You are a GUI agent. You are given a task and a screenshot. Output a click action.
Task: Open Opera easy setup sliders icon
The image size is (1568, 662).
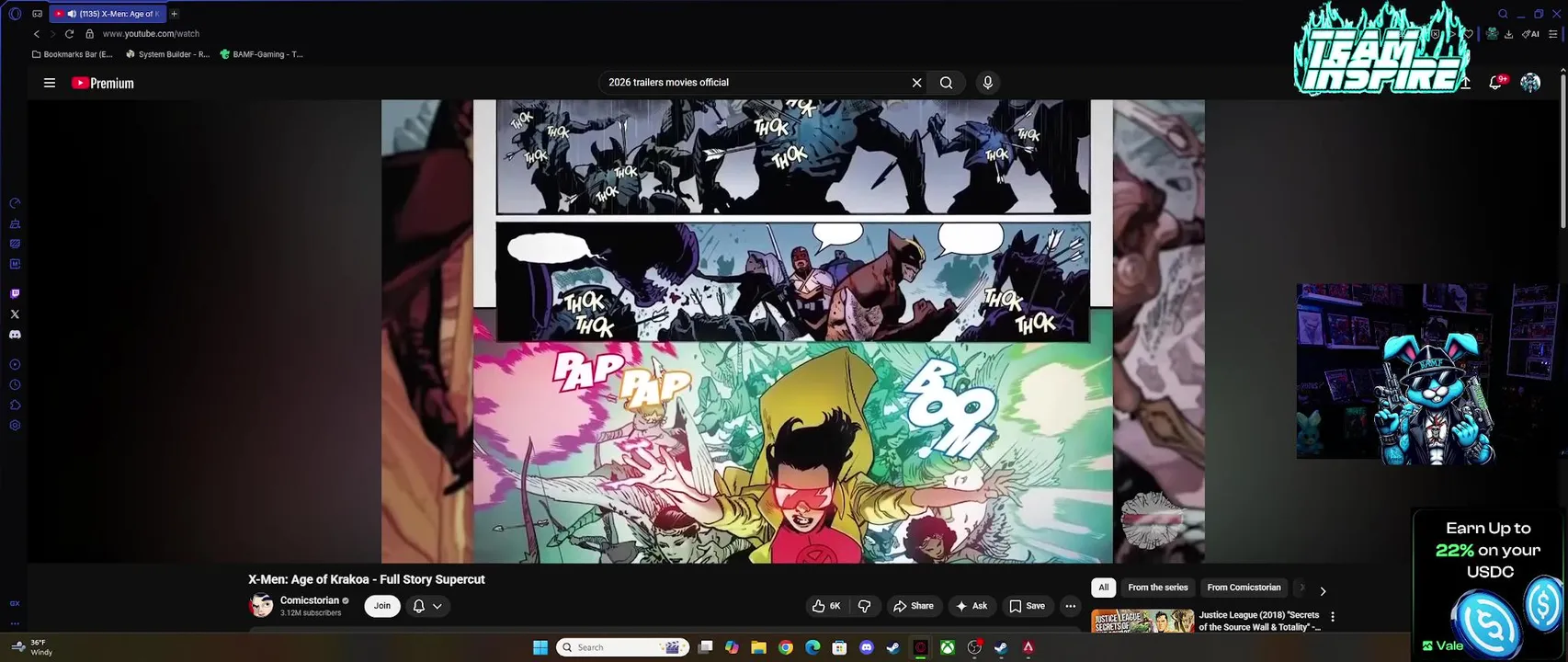pos(1553,34)
